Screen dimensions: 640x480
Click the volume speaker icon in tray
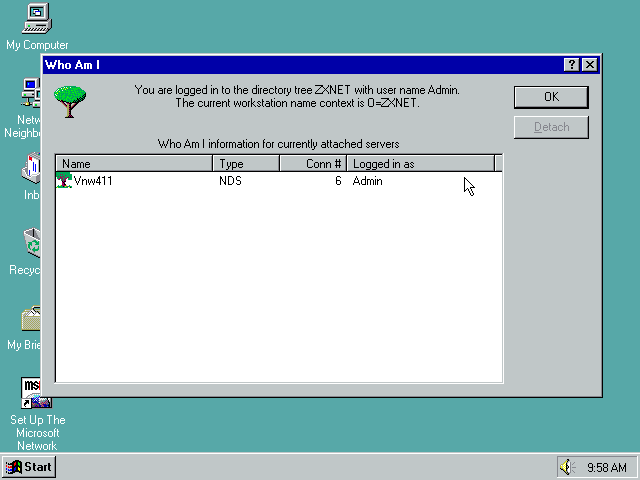point(566,467)
